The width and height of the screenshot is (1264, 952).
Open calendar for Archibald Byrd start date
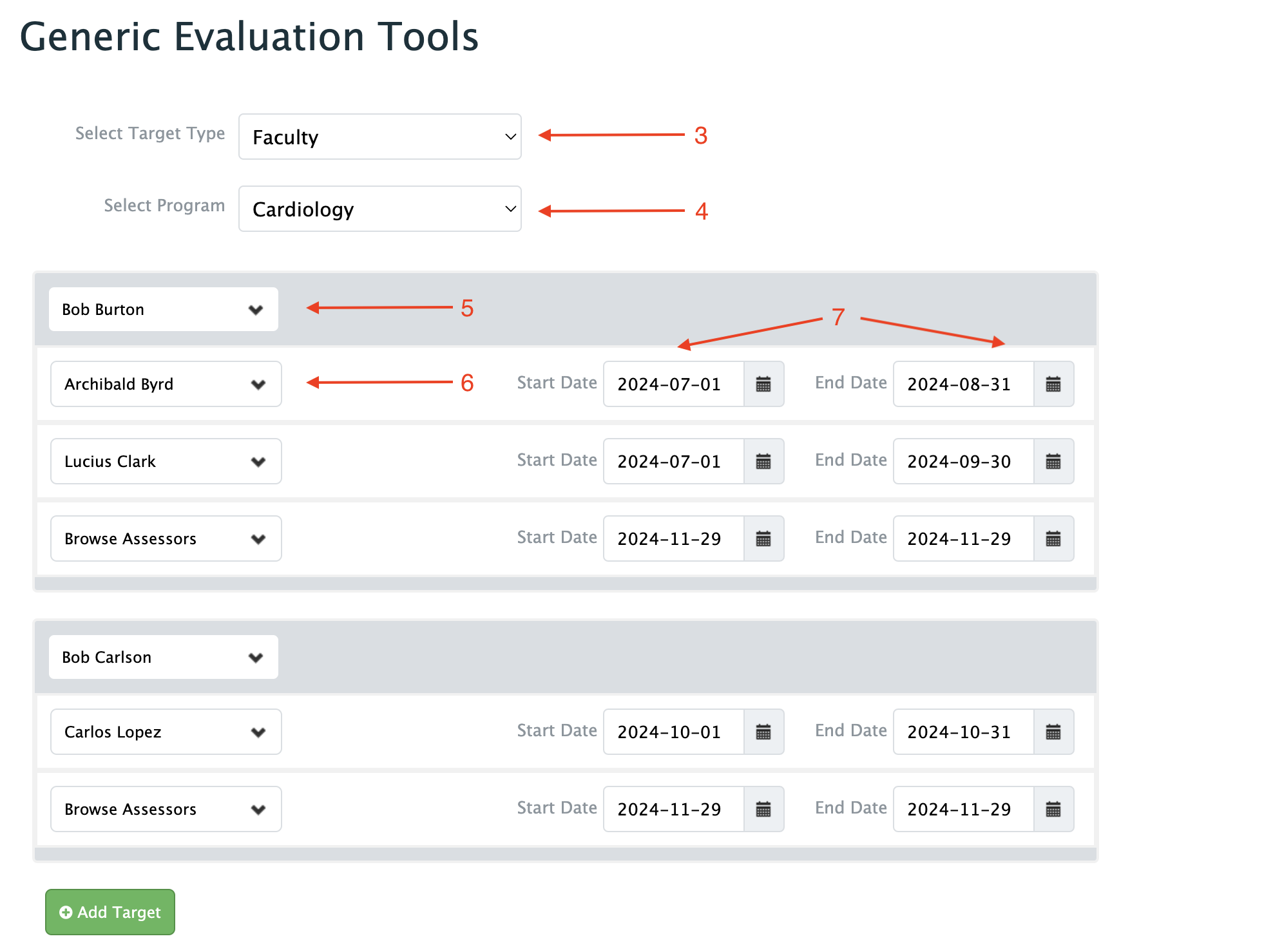click(x=763, y=385)
